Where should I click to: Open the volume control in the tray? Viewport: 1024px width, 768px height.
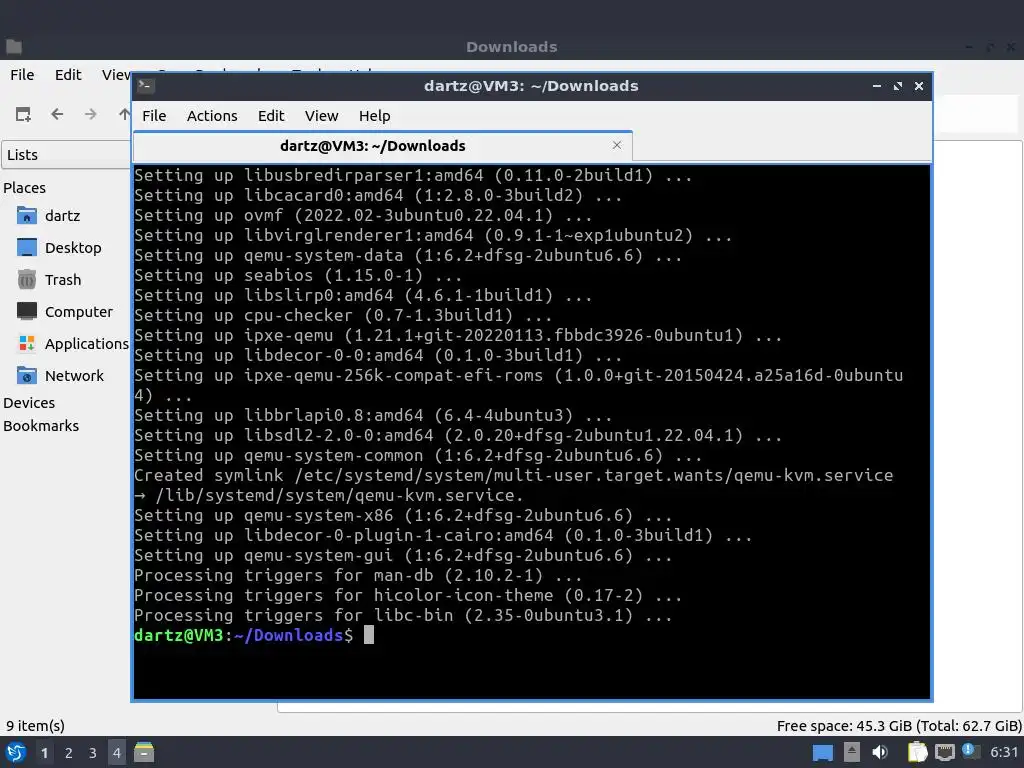point(880,752)
